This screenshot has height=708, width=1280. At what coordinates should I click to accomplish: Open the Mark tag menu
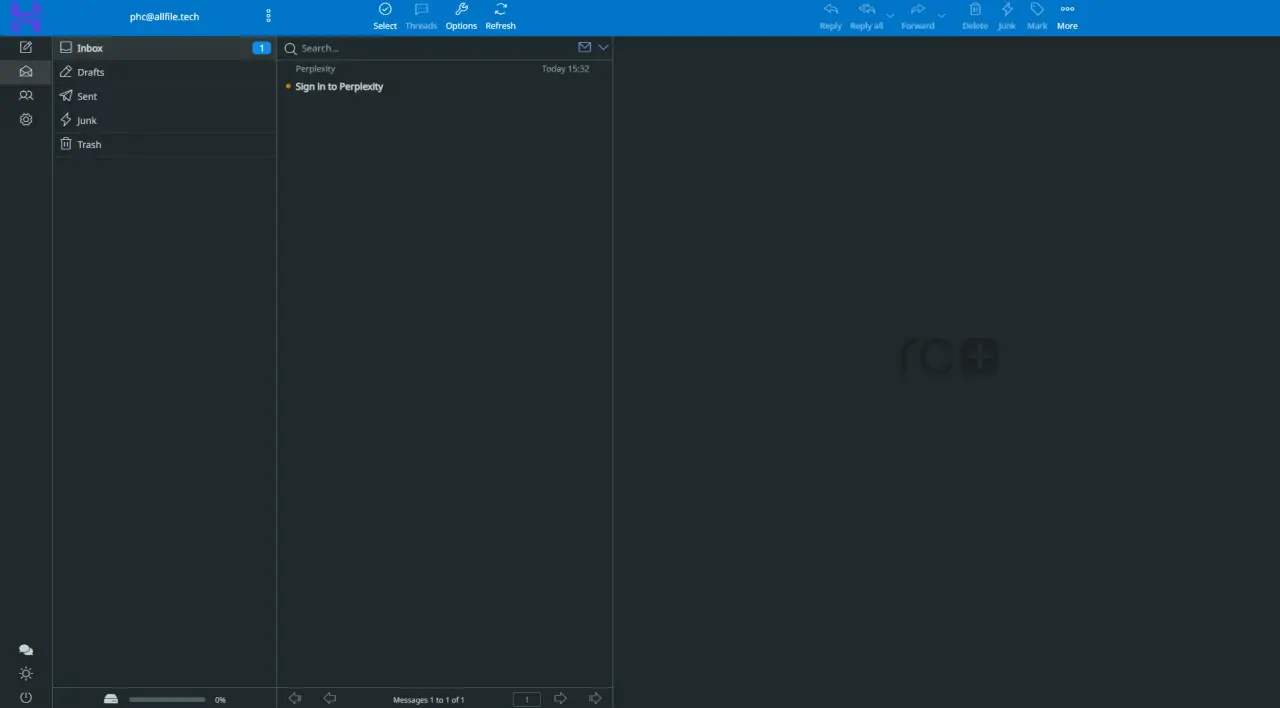coord(1037,16)
